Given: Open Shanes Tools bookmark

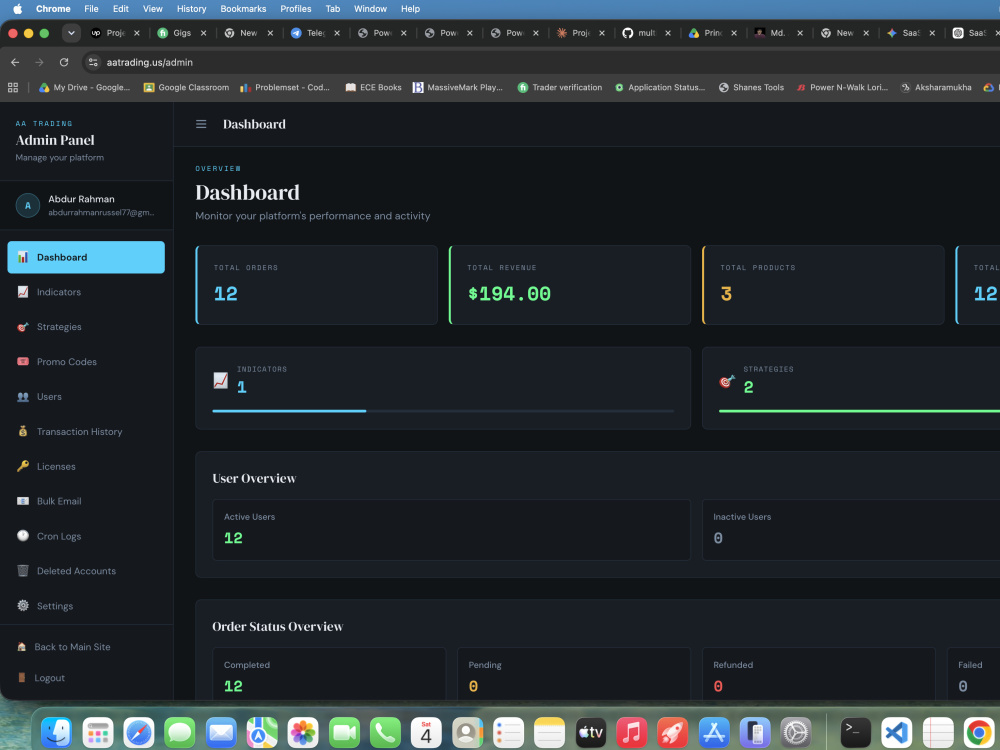Looking at the screenshot, I should click(751, 87).
